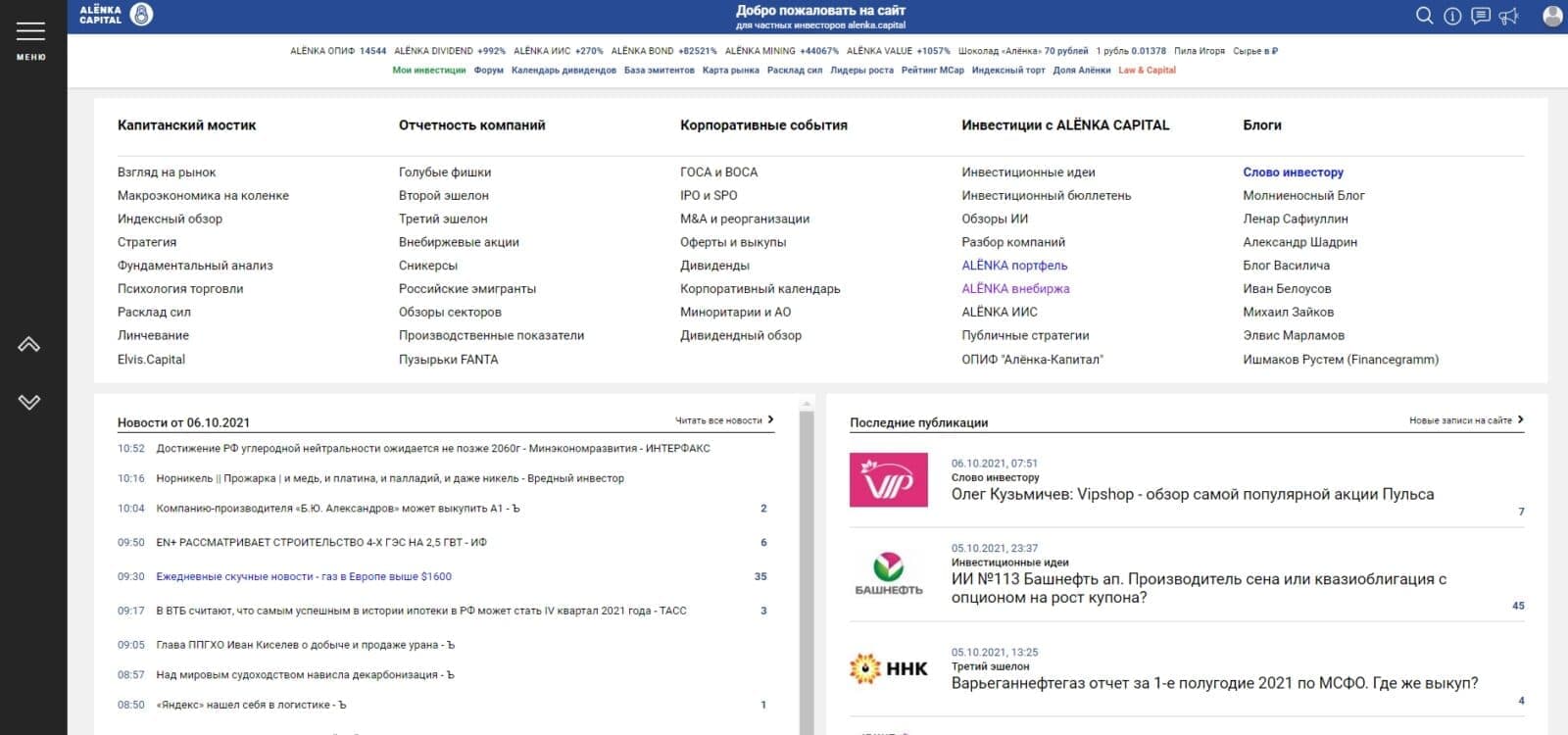Open the Башнефть logo thumbnail
This screenshot has height=735, width=1568.
(888, 574)
